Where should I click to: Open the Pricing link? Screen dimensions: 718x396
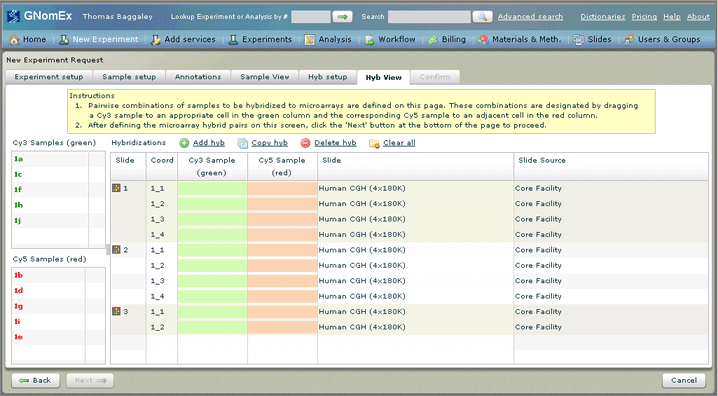coord(644,16)
